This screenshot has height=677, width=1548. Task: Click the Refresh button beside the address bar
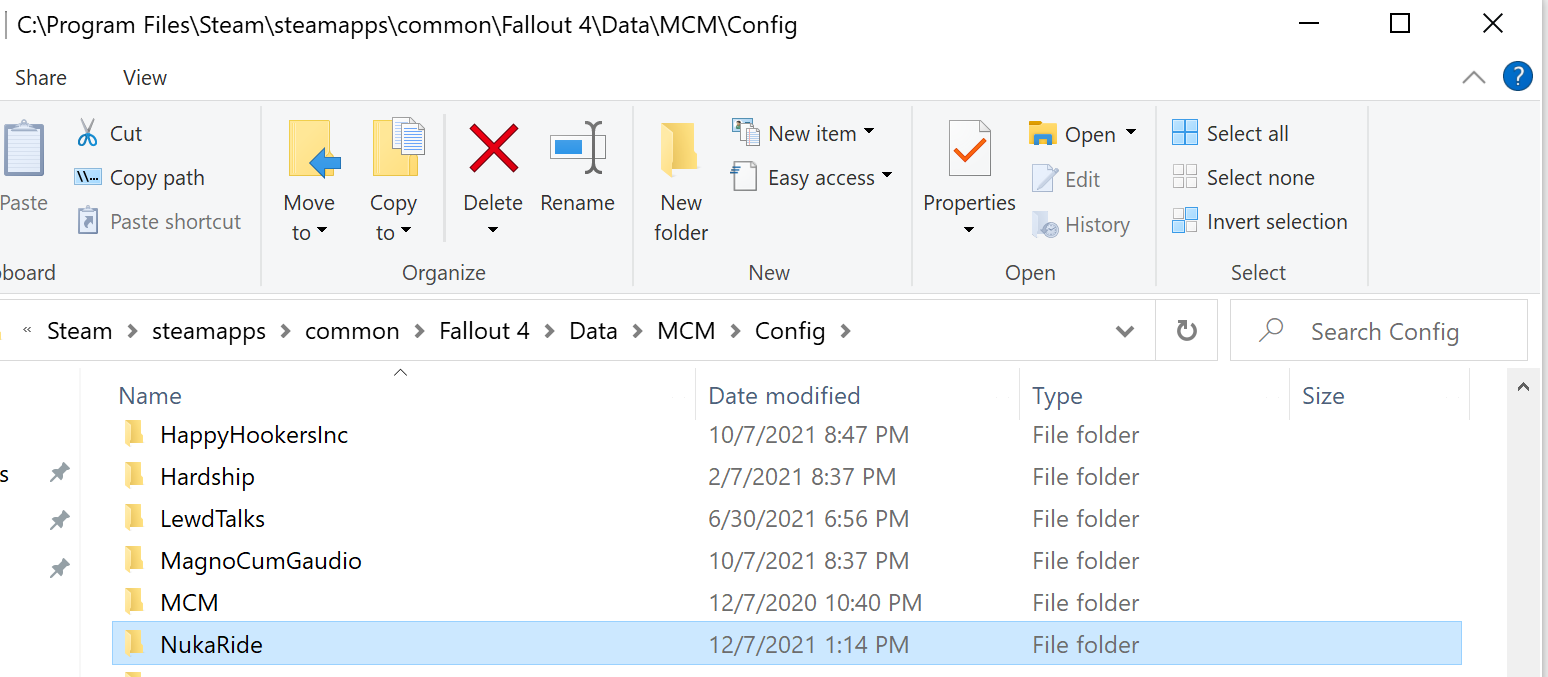pyautogui.click(x=1187, y=331)
